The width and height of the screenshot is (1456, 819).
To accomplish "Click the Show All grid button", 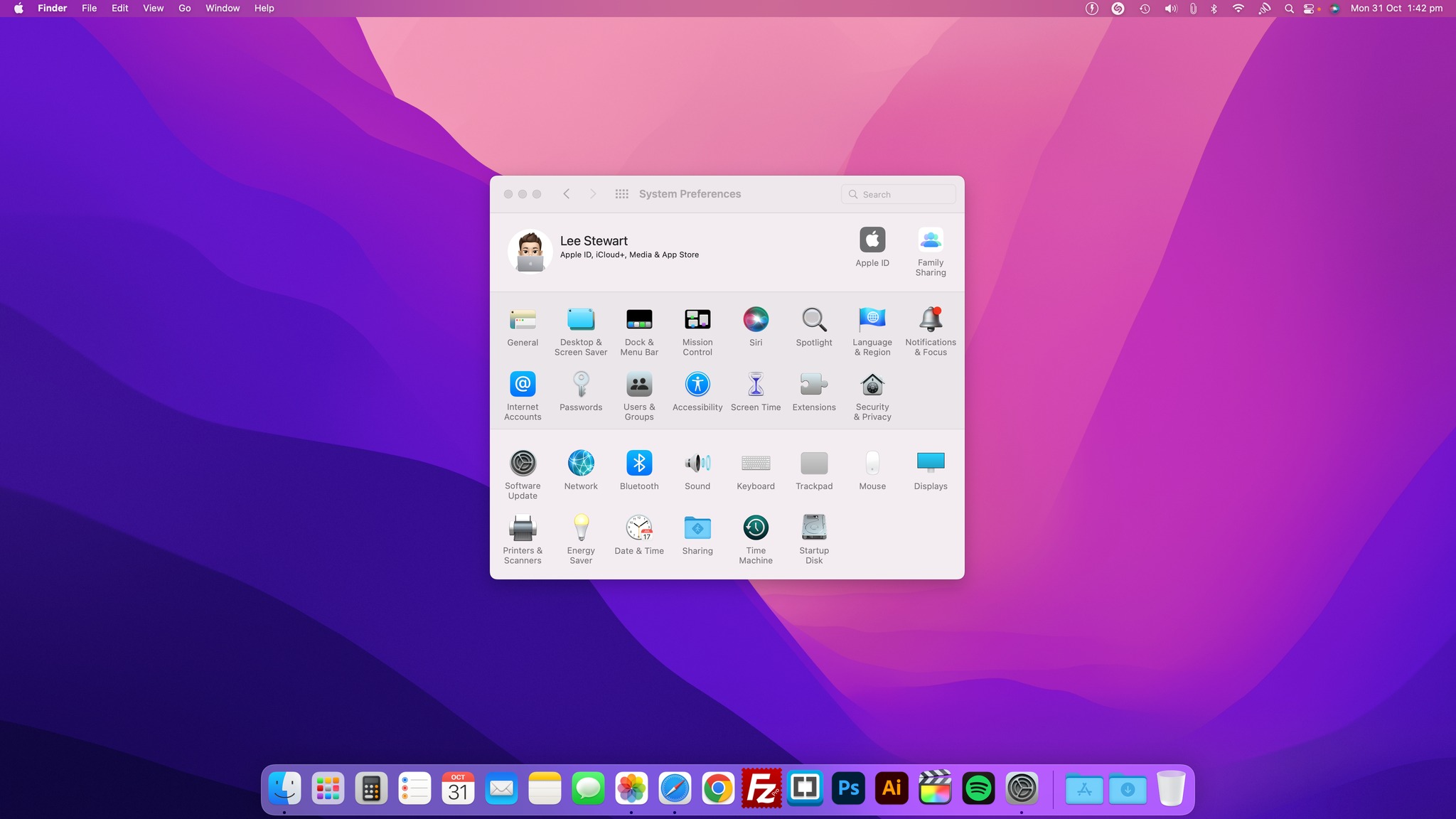I will point(621,194).
